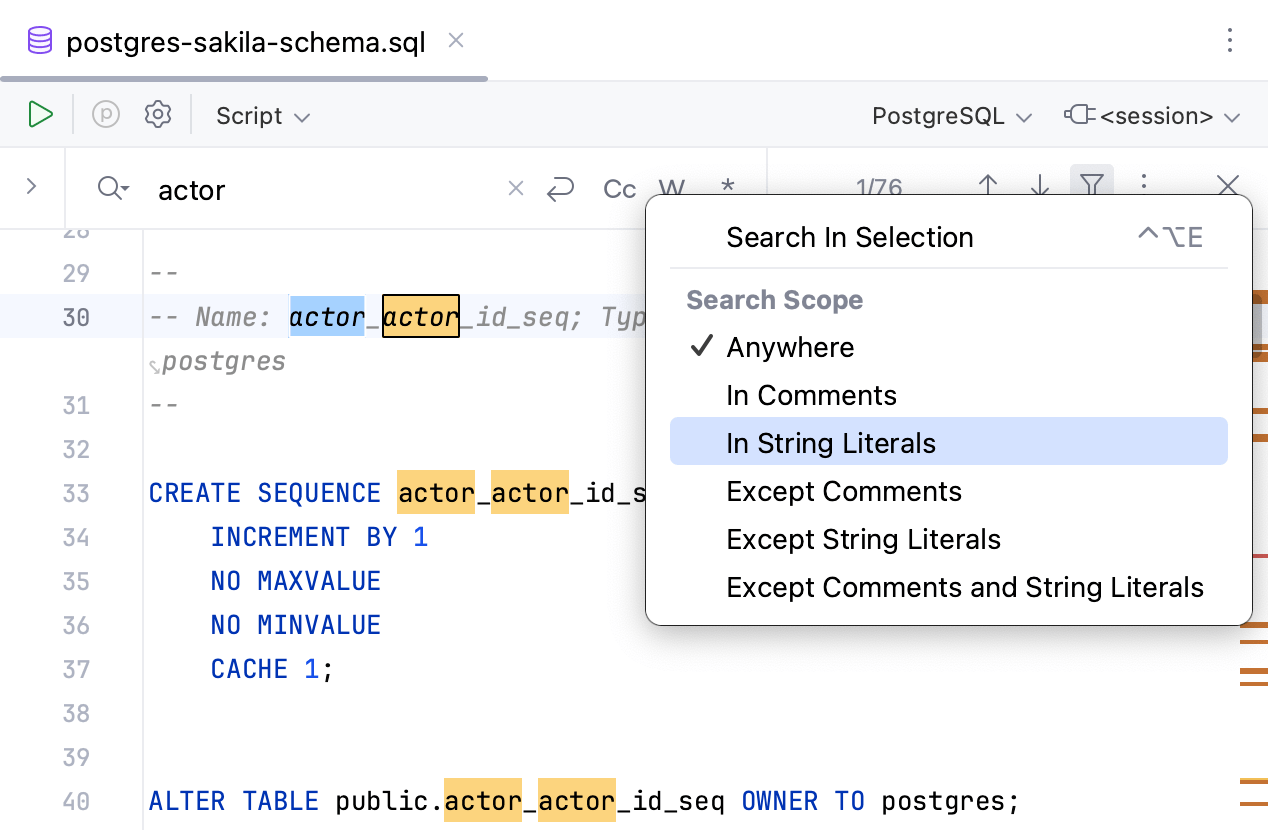Expand the collapsed left panel with the chevron
This screenshot has height=830, width=1268.
pyautogui.click(x=32, y=187)
